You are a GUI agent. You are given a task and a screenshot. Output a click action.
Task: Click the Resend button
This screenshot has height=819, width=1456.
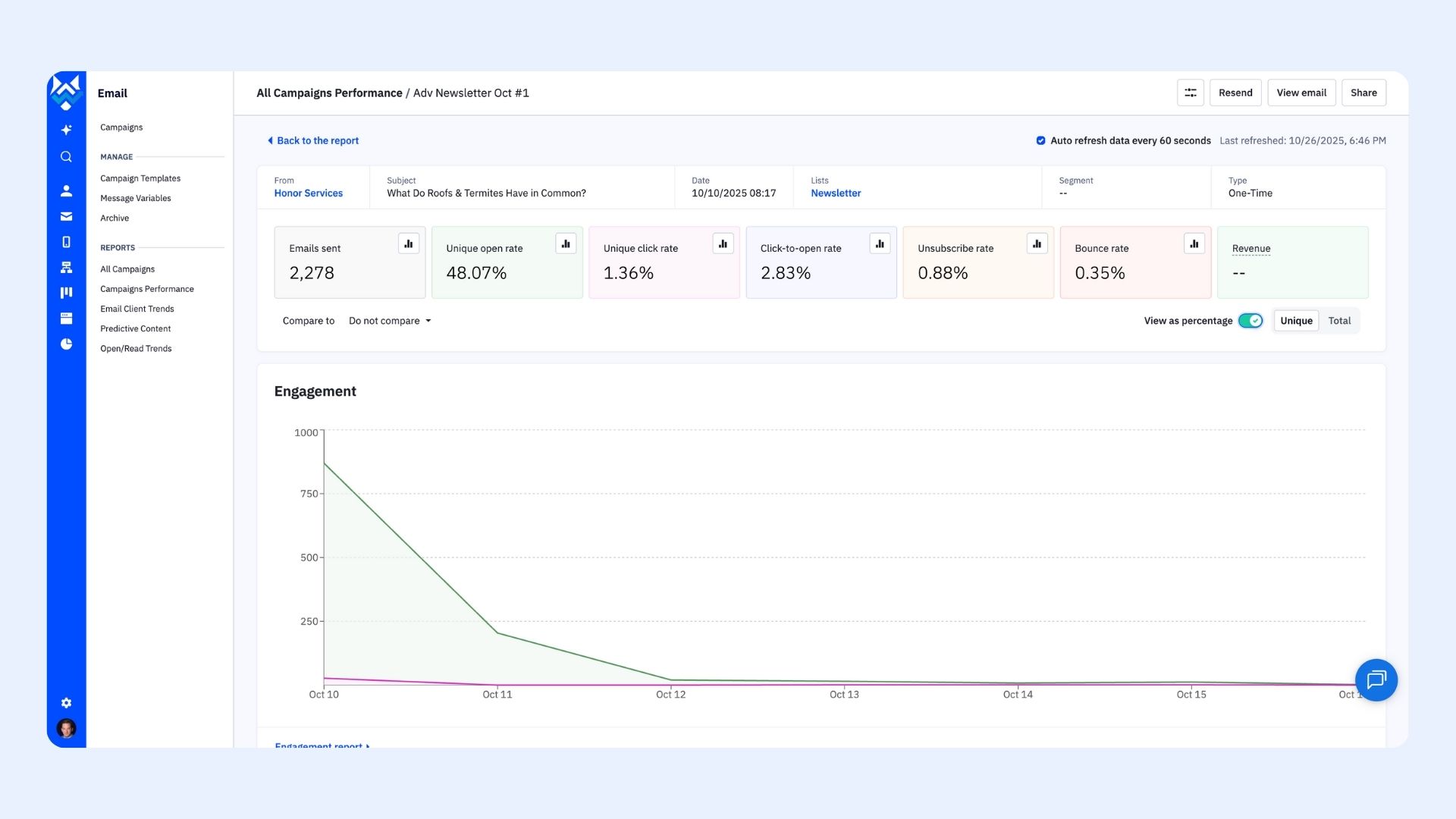(1235, 93)
